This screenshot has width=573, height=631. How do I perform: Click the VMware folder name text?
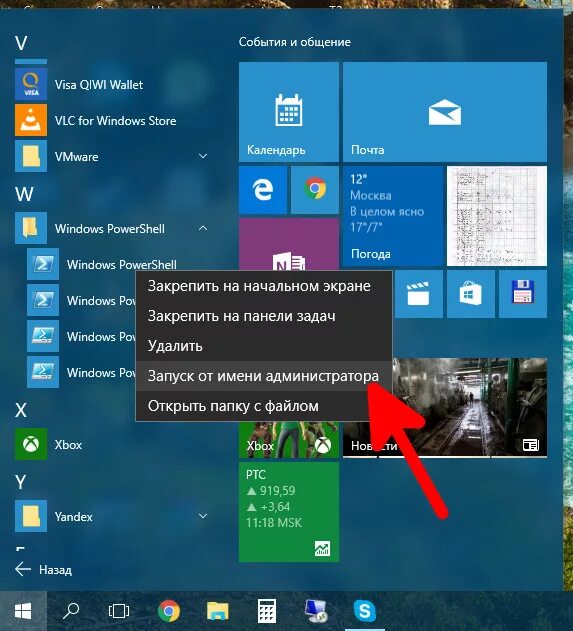pos(76,157)
